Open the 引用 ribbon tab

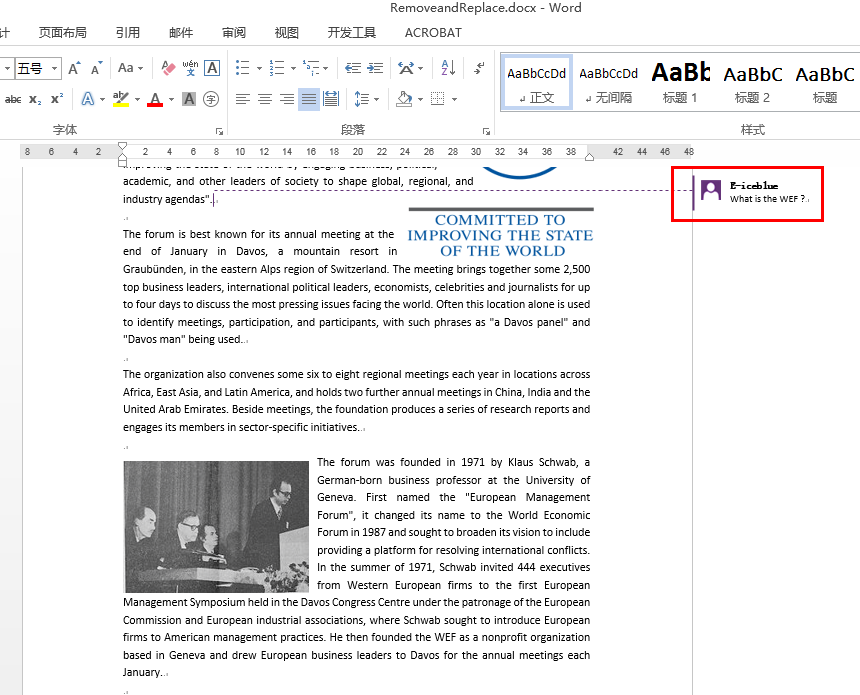point(128,33)
